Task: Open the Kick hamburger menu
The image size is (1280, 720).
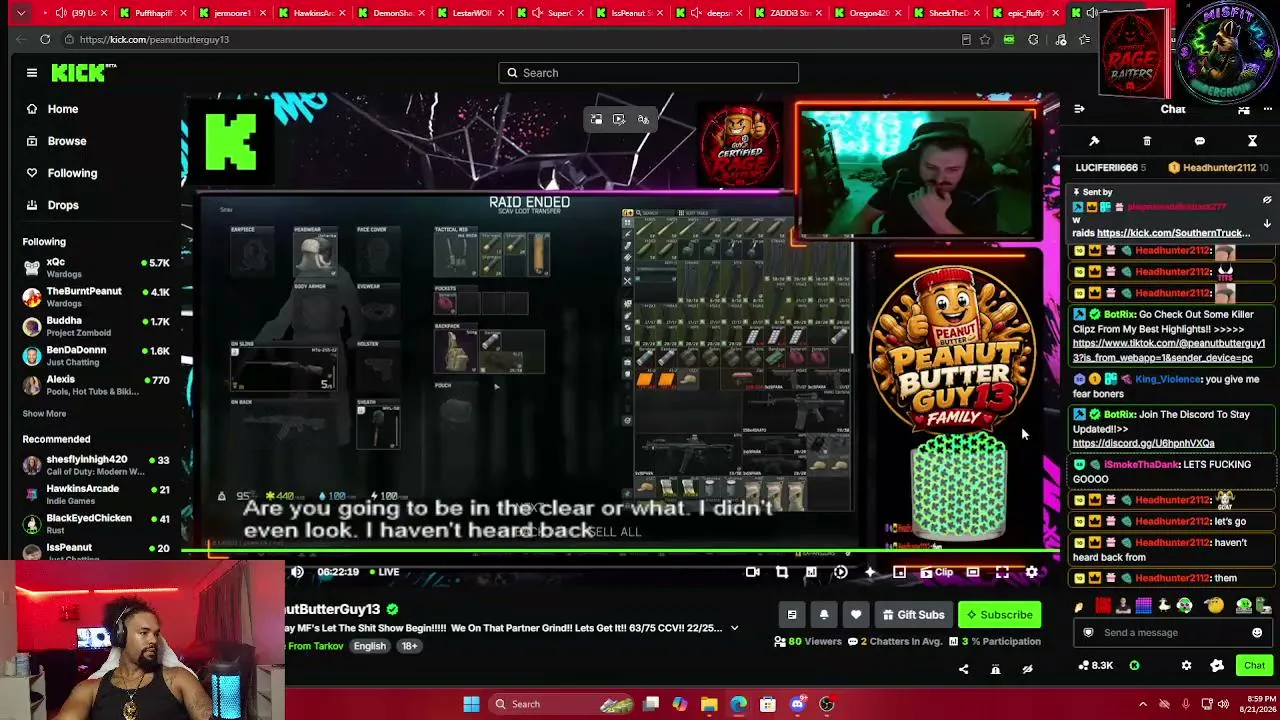Action: coord(32,73)
